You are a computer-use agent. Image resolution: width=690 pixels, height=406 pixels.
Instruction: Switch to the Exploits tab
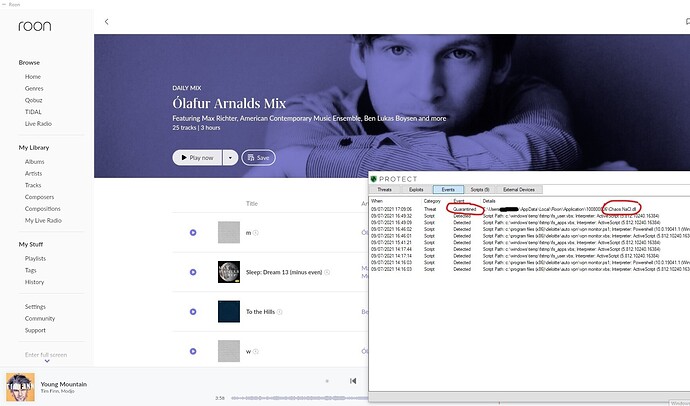[x=416, y=190]
